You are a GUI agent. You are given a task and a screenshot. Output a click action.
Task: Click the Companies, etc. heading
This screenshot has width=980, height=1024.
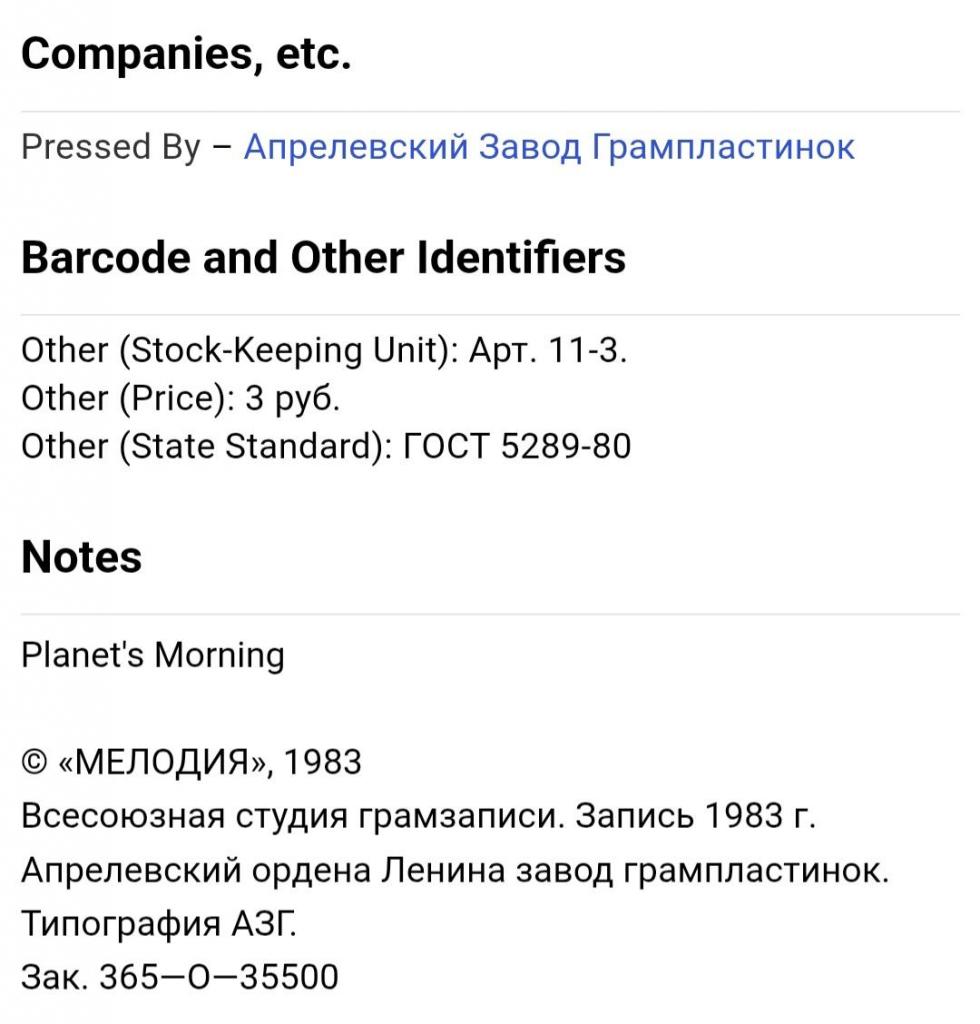[186, 55]
